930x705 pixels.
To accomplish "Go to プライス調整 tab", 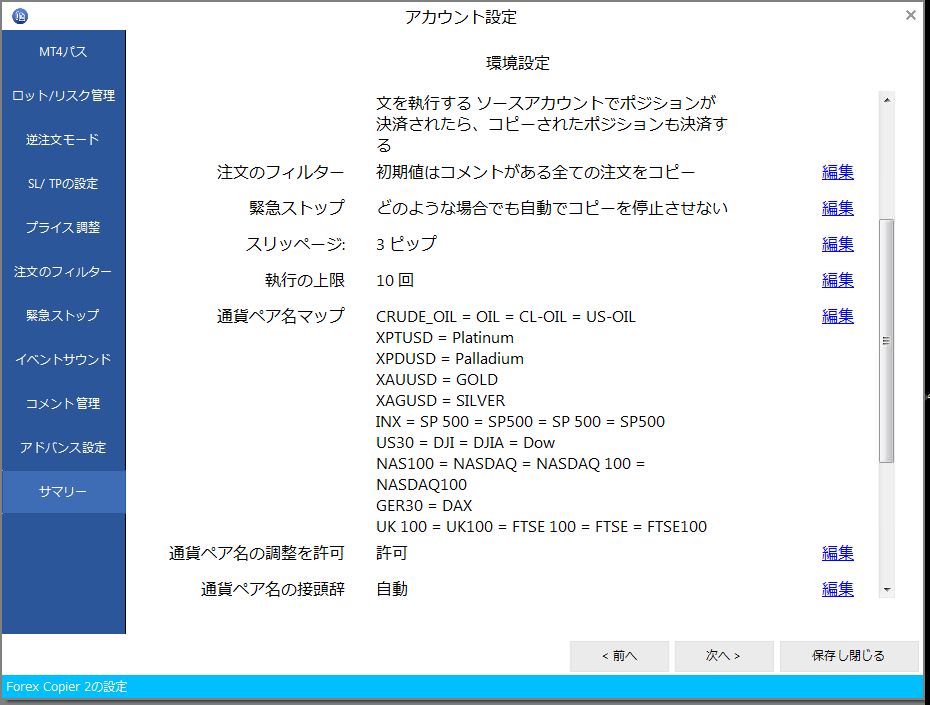I will [63, 228].
